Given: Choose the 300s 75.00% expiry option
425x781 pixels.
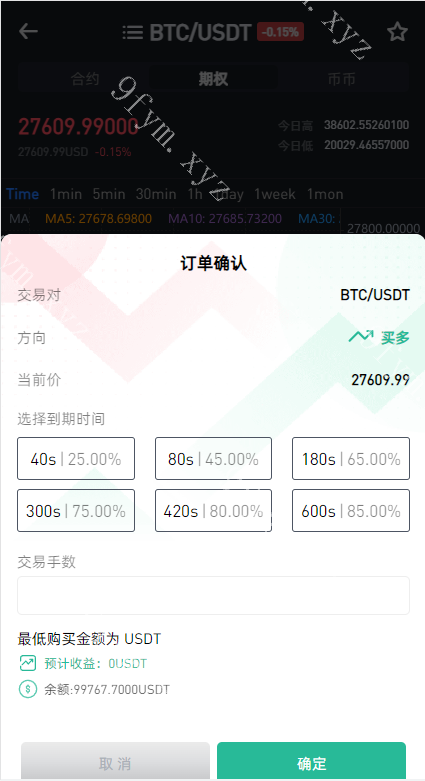Looking at the screenshot, I should [76, 511].
